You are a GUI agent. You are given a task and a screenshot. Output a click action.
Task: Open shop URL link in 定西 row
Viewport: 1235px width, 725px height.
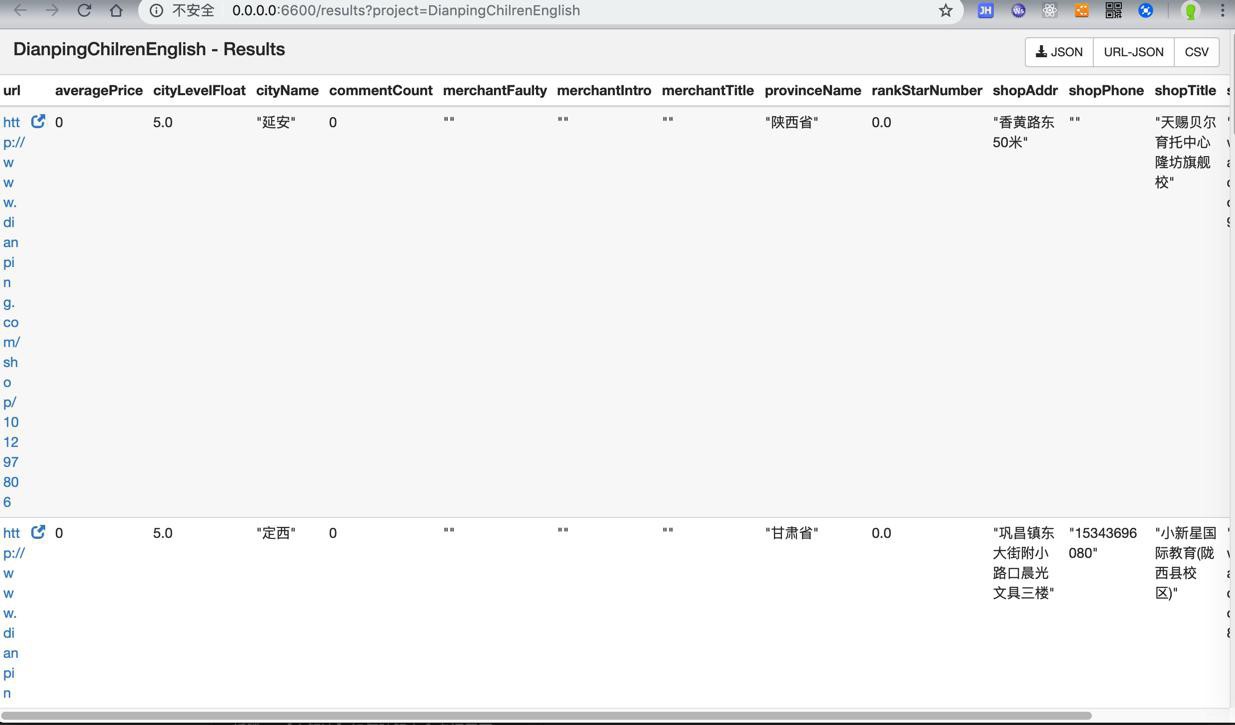click(x=12, y=612)
